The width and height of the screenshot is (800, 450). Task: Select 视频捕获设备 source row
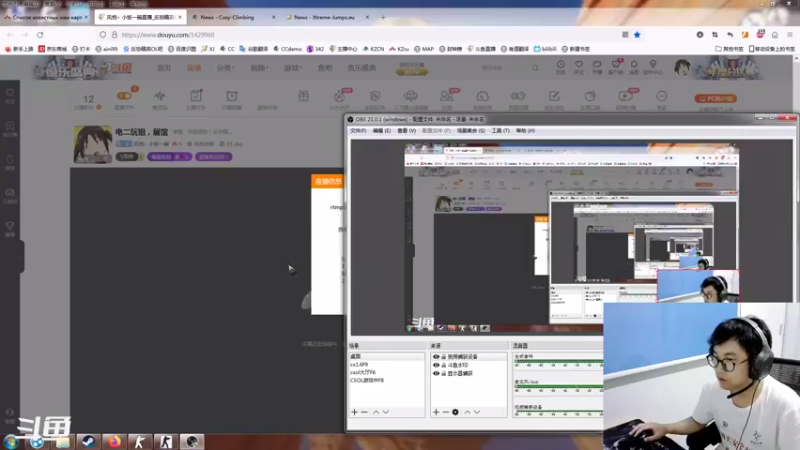[468, 357]
